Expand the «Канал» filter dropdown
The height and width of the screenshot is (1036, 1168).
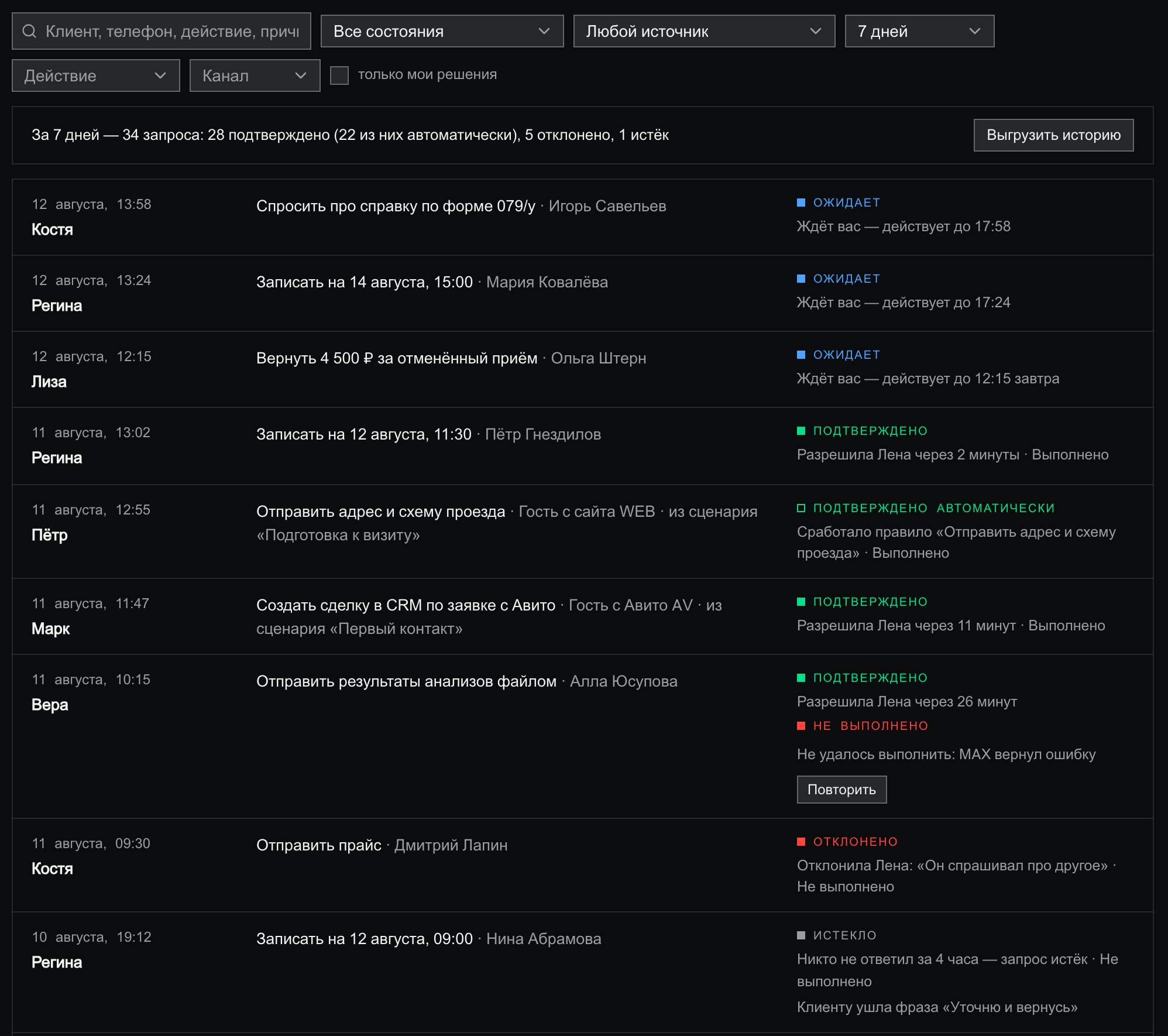point(255,76)
